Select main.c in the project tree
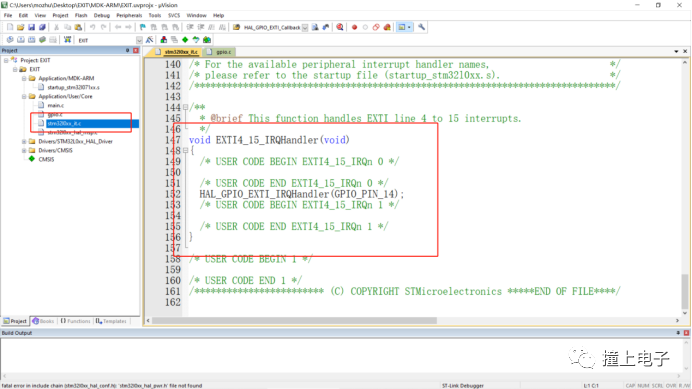This screenshot has width=692, height=389. click(56, 105)
